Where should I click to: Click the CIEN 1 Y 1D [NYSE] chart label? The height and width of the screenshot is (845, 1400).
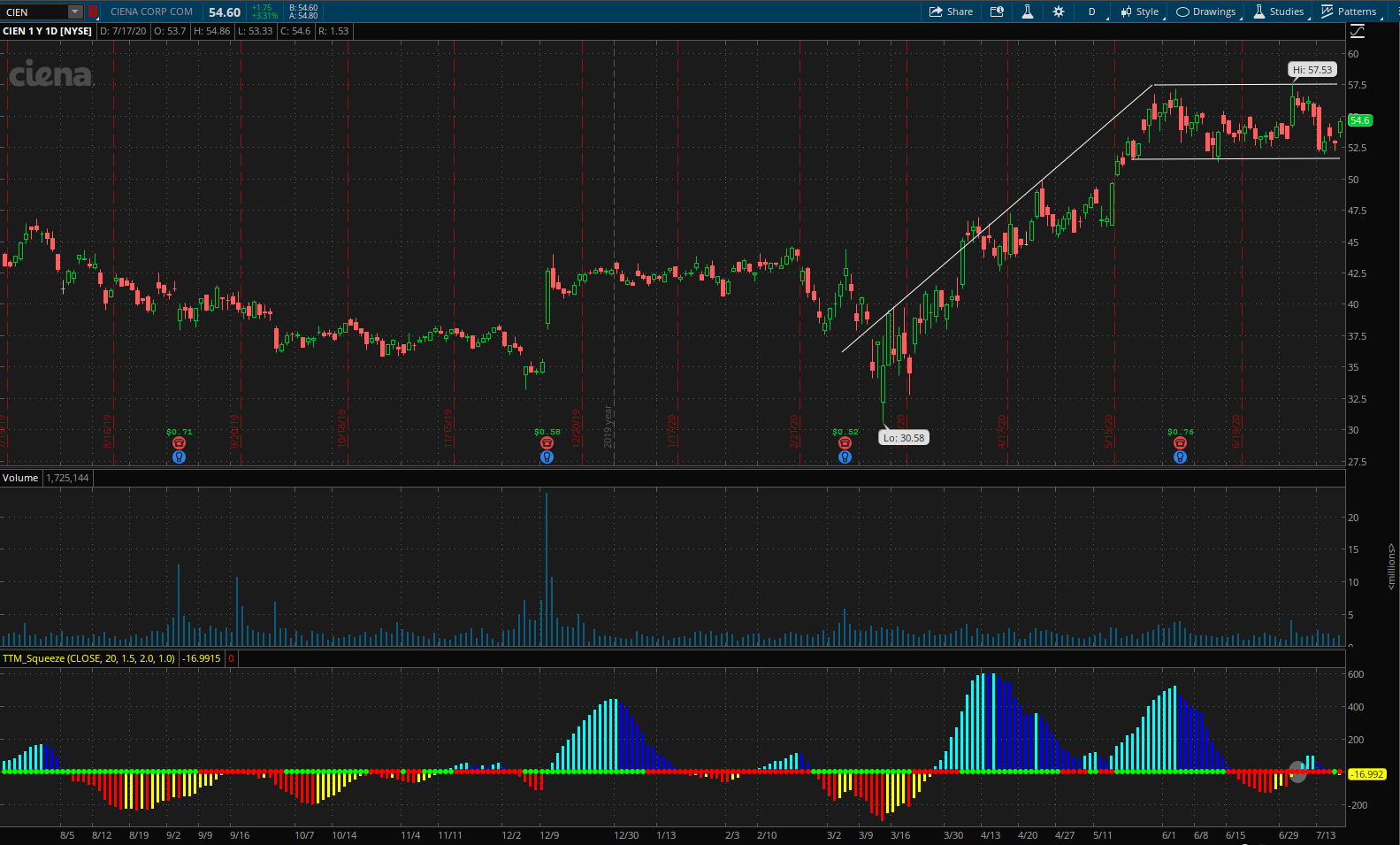(47, 31)
